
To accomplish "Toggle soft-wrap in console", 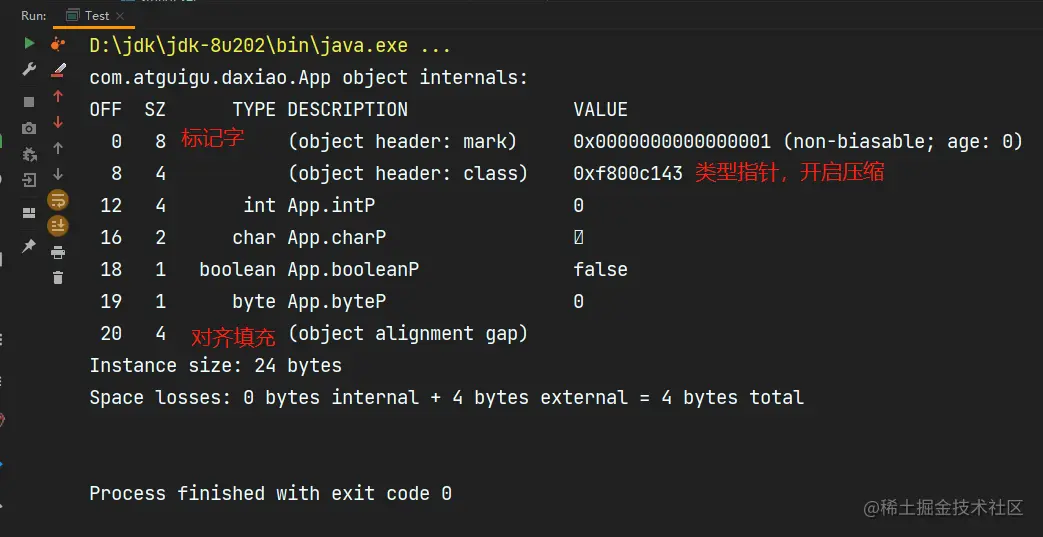I will pos(58,200).
